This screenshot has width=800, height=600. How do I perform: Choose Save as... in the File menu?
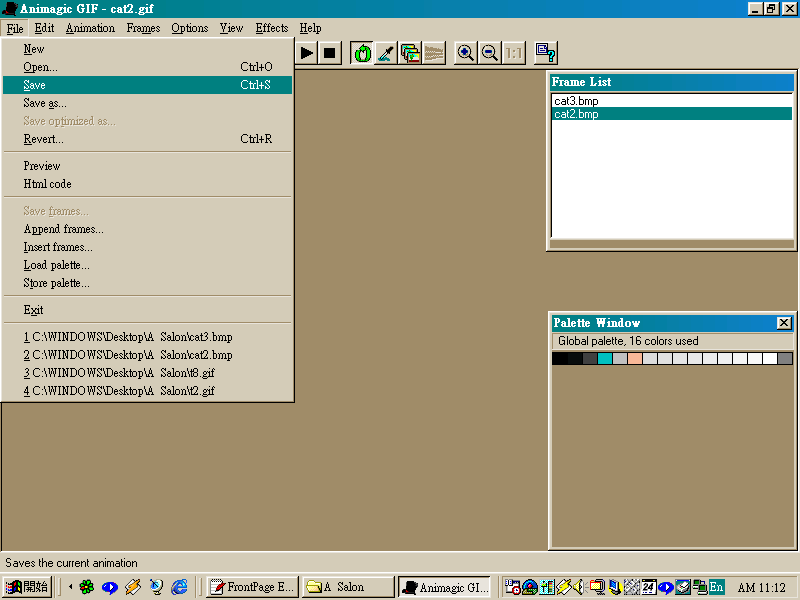pyautogui.click(x=147, y=103)
